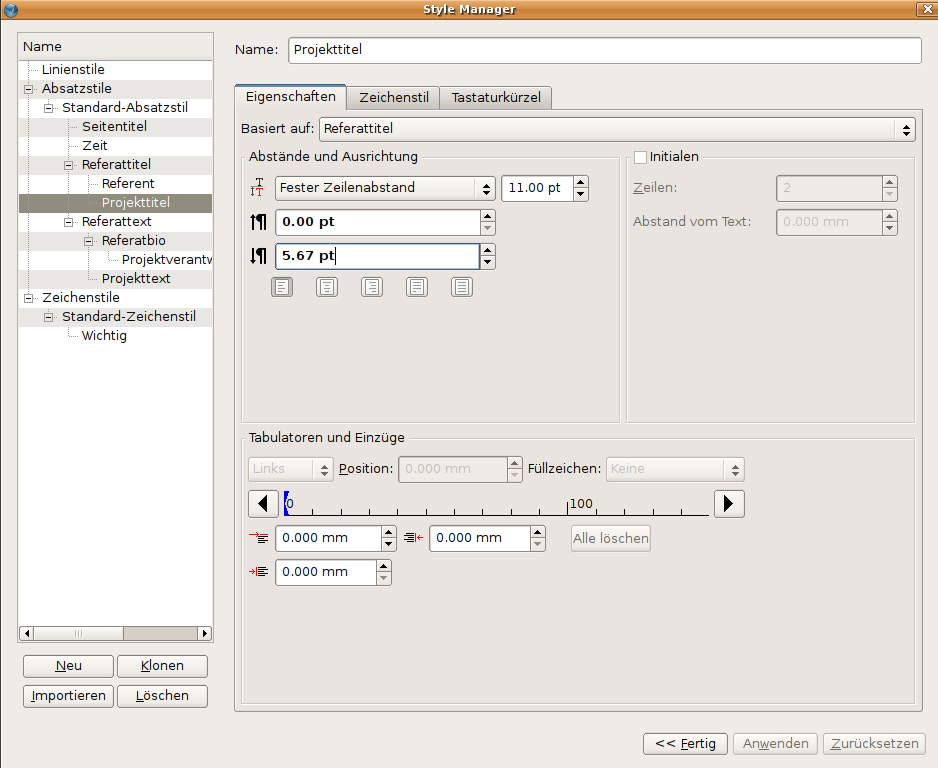This screenshot has height=768, width=938.
Task: Collapse the Absatzstile tree node
Action: click(29, 89)
